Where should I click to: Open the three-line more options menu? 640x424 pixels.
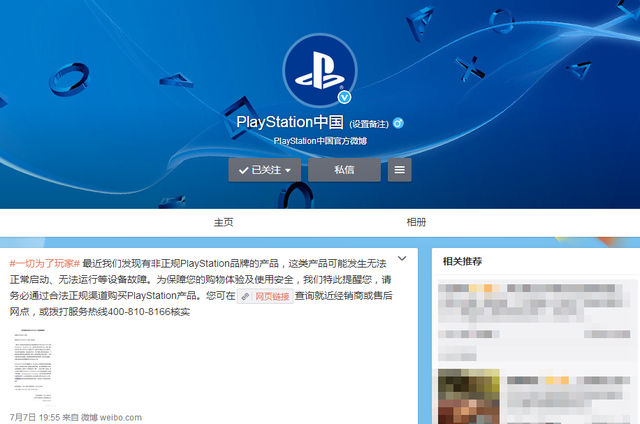399,170
